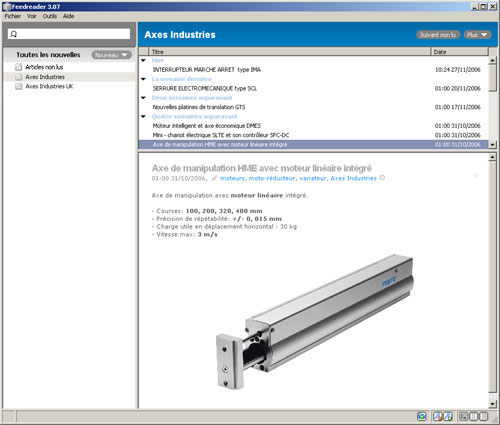Click the preview pane scrollbar thumb
Screen dimensions: 500x425
(x=493, y=277)
